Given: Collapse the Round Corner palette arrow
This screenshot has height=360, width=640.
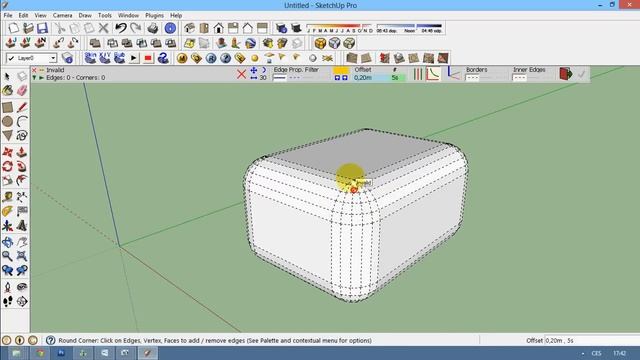Looking at the screenshot, I should [35, 78].
